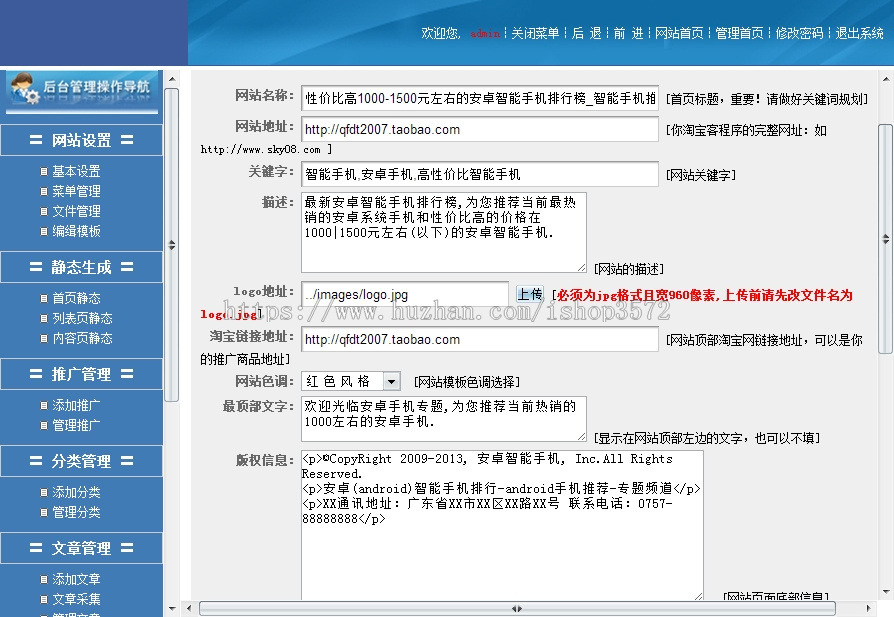Collapse the 网站设置 sidebar section
This screenshot has height=617, width=894.
81,140
